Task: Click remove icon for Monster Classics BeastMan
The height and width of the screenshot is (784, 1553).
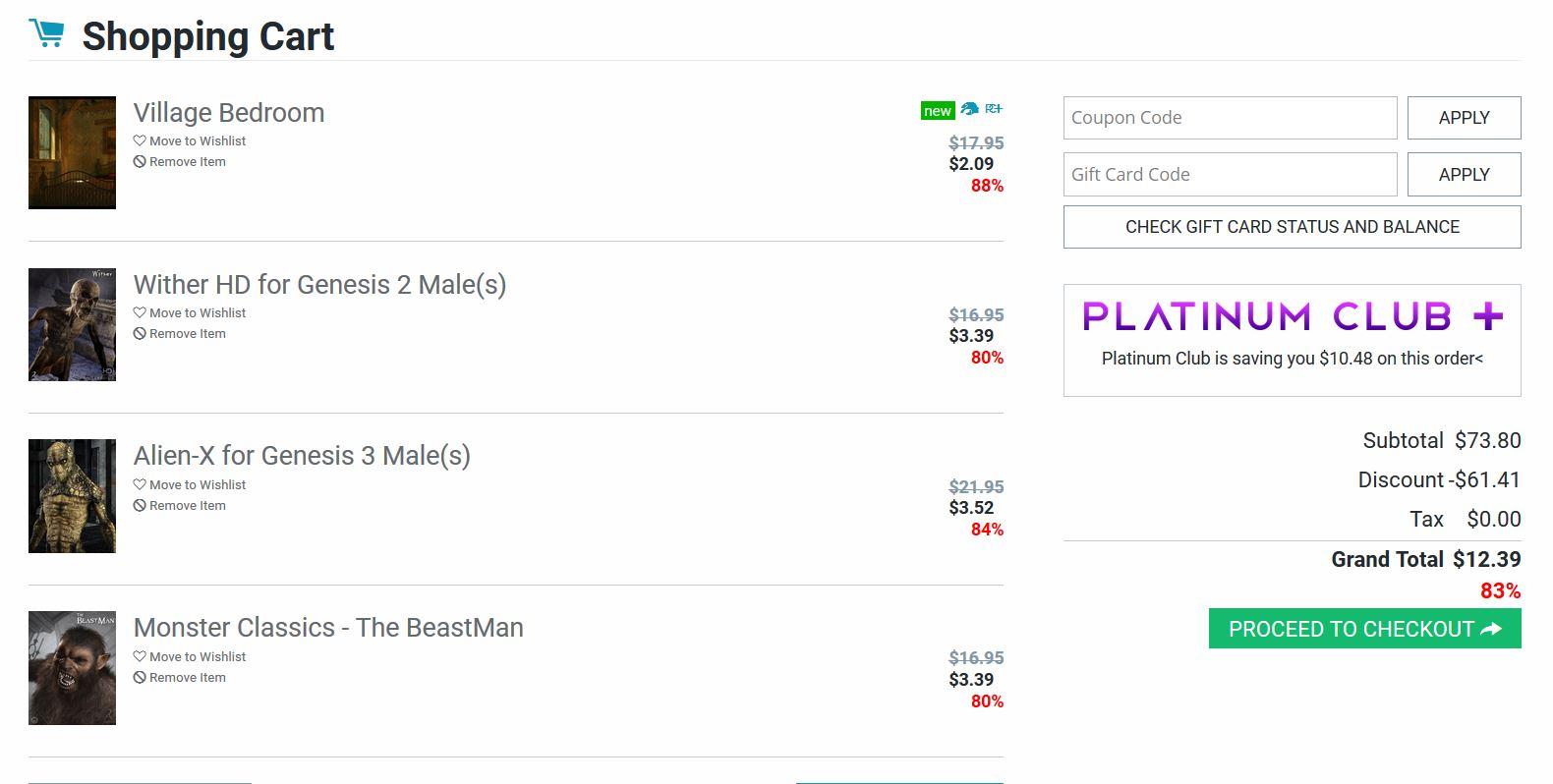Action: [140, 677]
